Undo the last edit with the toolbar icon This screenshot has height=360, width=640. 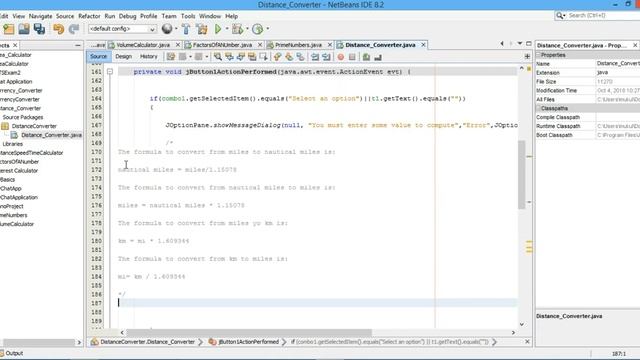[58, 29]
